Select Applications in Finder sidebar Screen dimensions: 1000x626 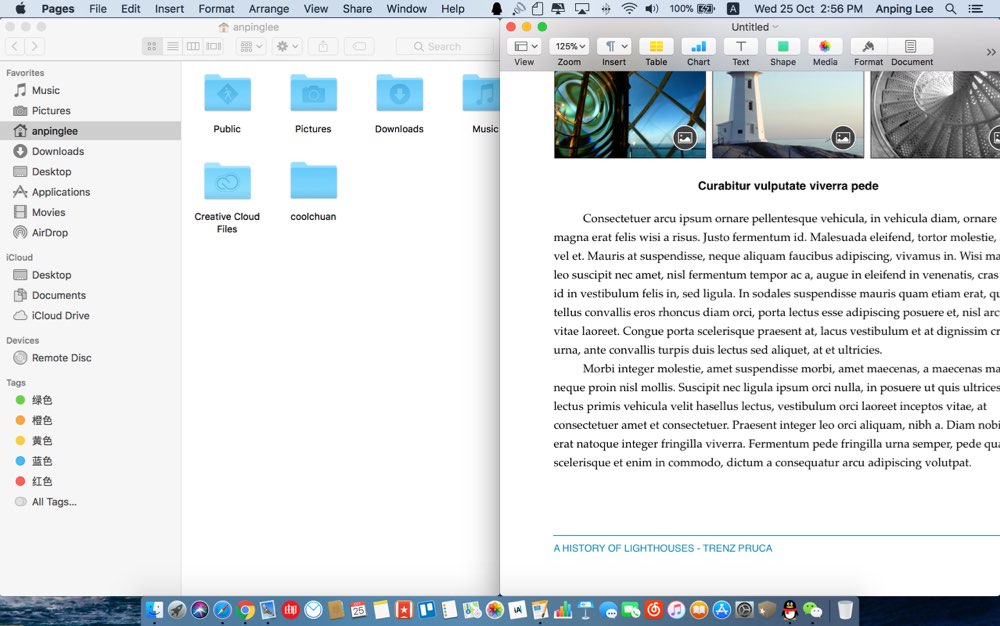coord(61,192)
